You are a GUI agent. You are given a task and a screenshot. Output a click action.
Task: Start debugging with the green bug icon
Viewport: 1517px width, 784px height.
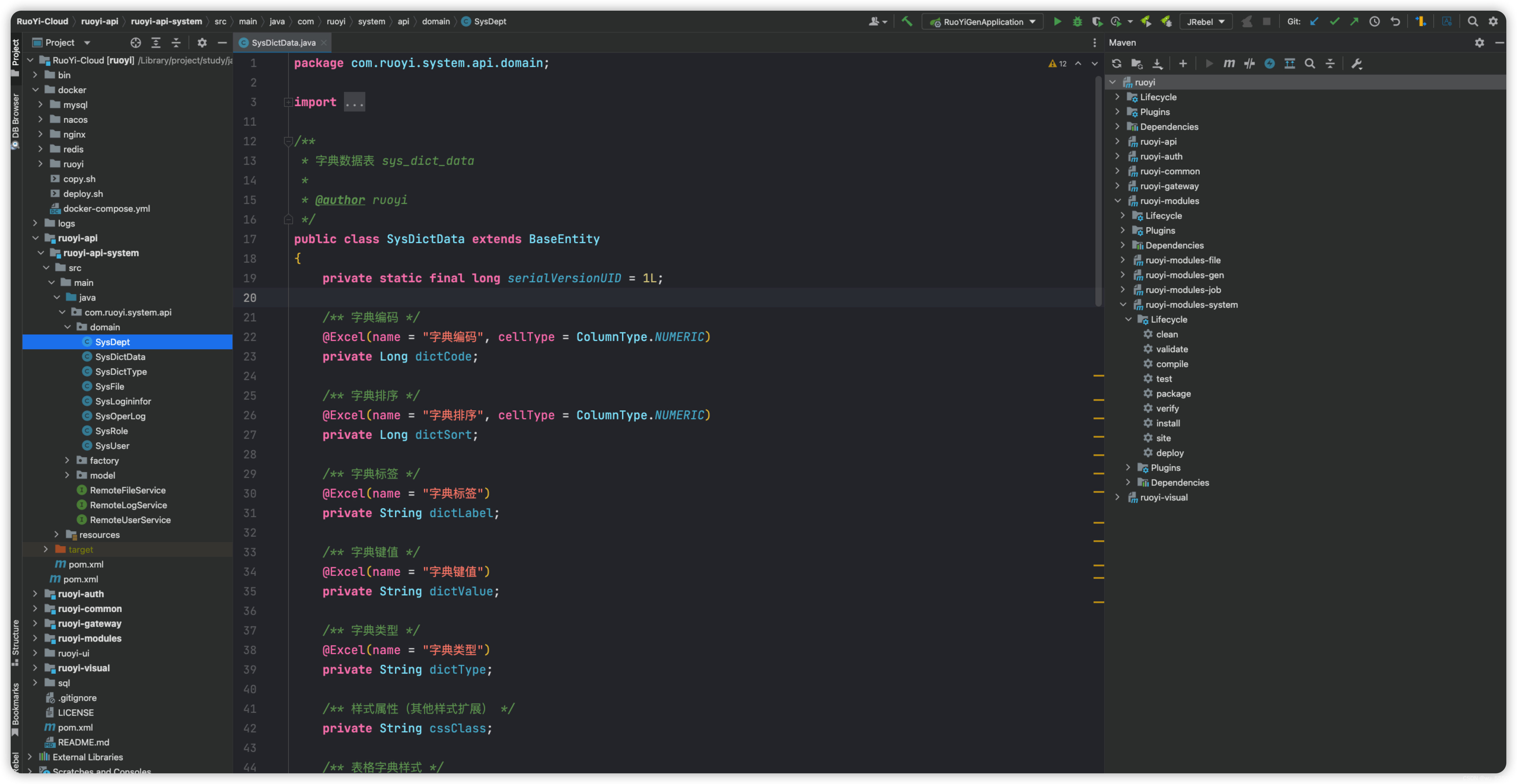(1077, 21)
